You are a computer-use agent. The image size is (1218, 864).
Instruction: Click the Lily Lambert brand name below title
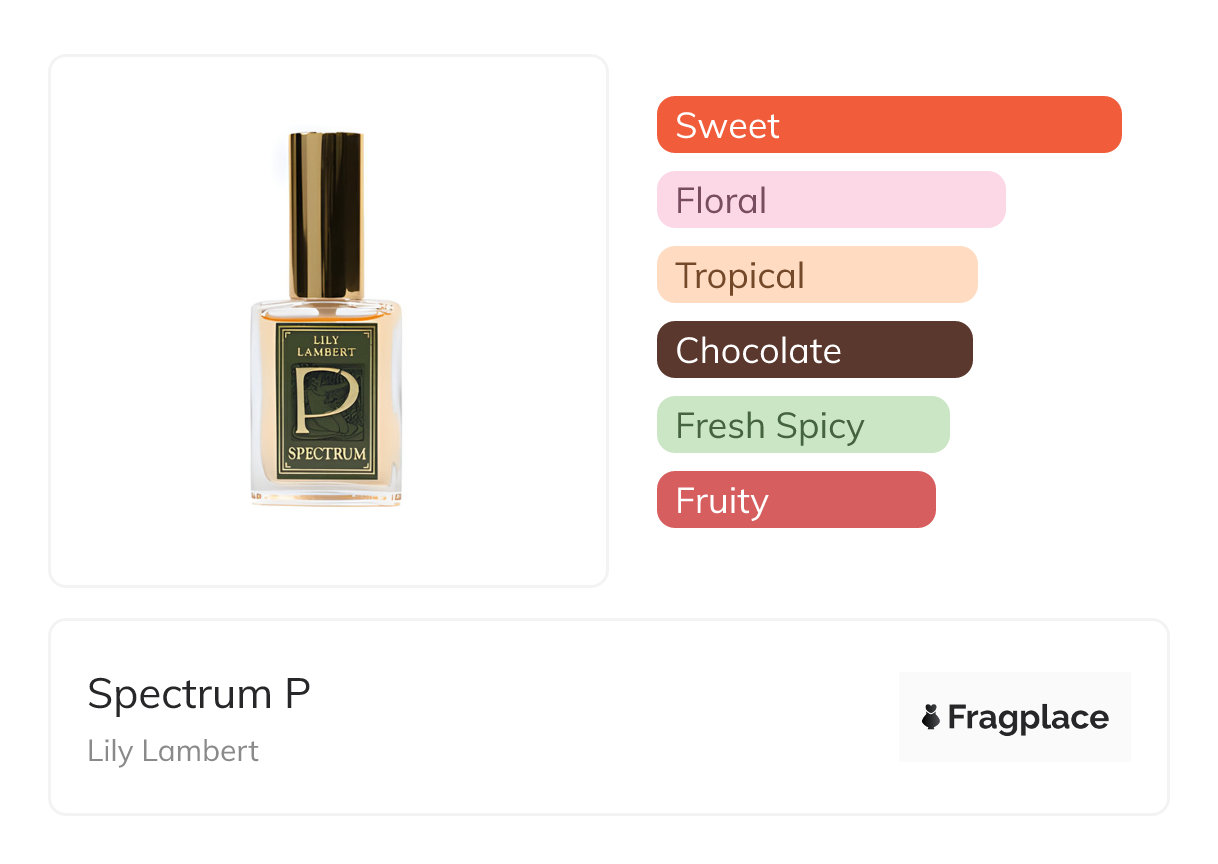pyautogui.click(x=173, y=751)
